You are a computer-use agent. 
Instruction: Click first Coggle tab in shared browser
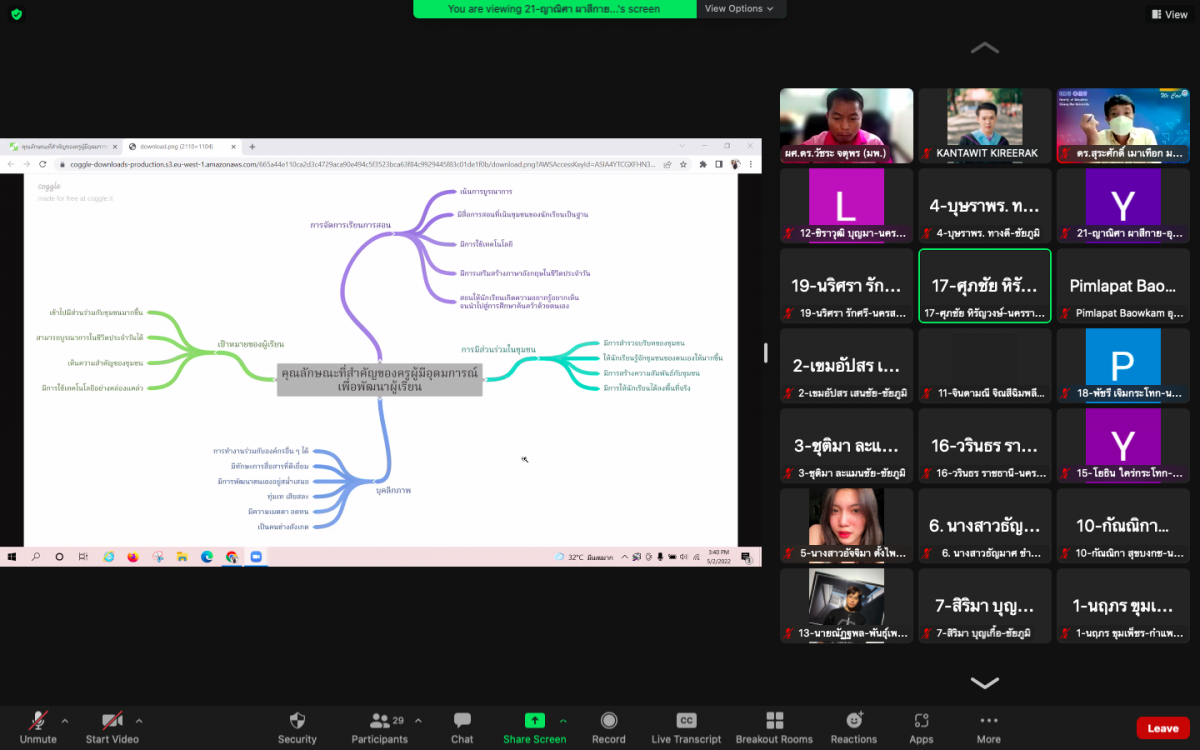click(62, 146)
